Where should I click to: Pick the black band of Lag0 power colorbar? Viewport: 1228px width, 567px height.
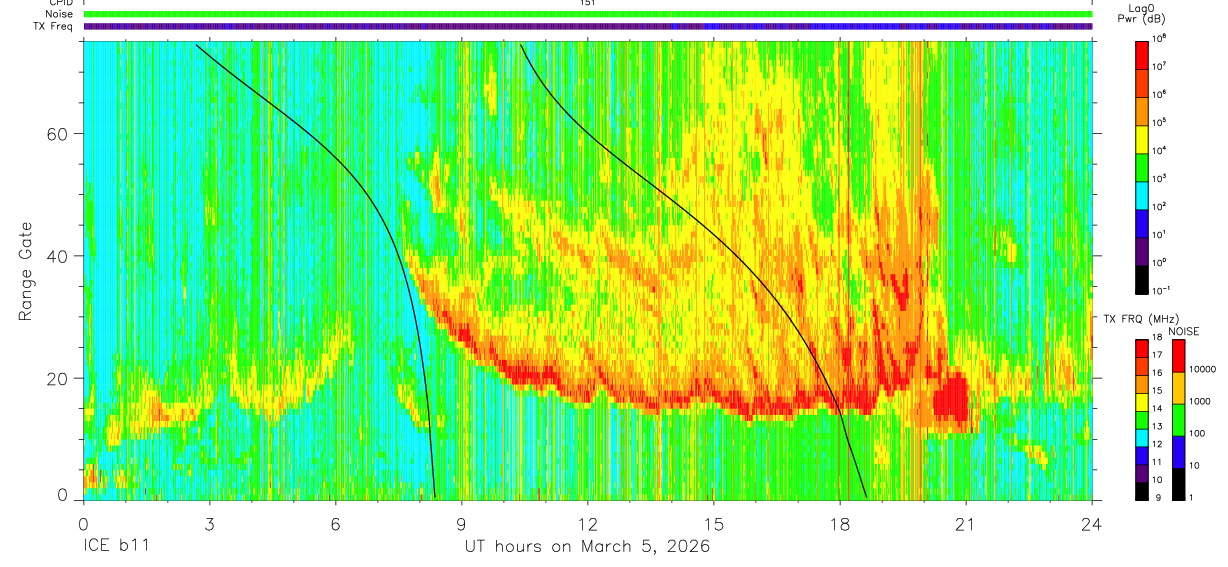coord(1141,279)
